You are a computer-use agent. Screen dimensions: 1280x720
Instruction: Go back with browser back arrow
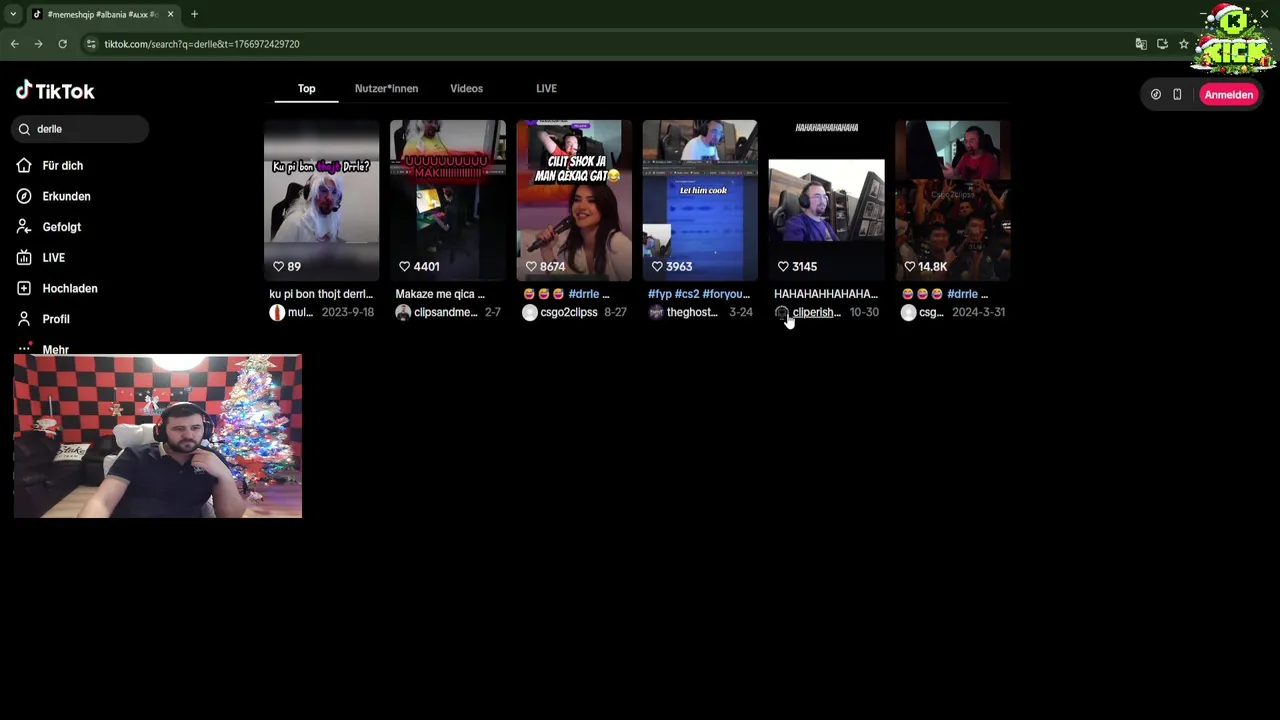click(14, 44)
